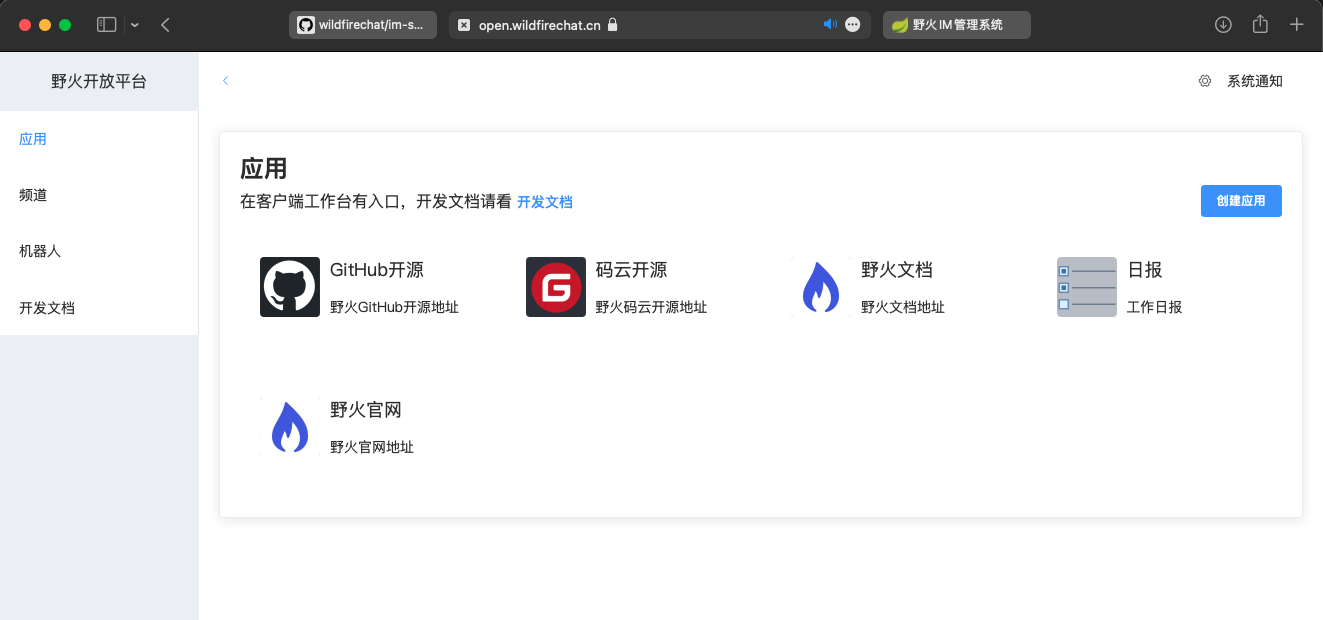
Task: Click the 系统通知 label
Action: [1255, 81]
